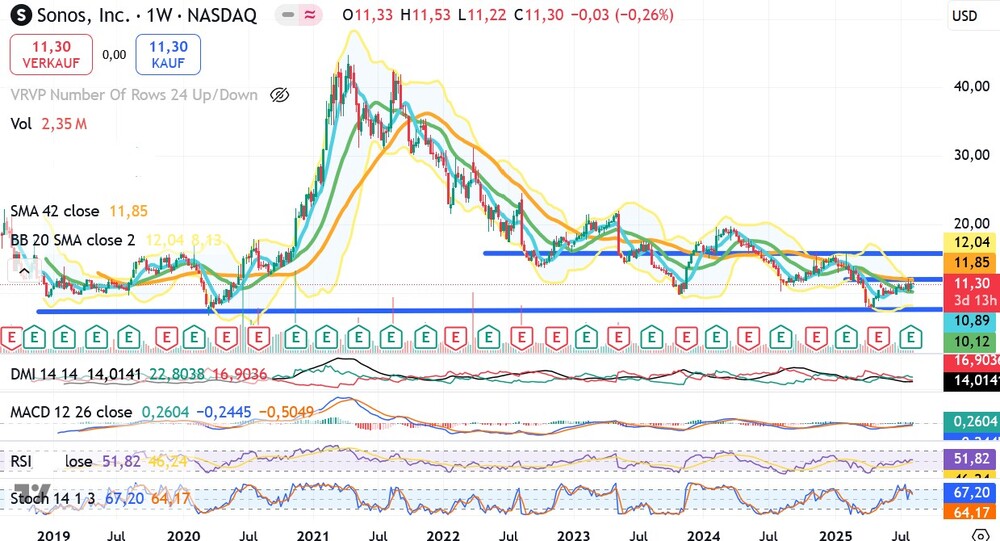Click the blue 11,30 KAUF buy button
The height and width of the screenshot is (541, 1000).
(168, 54)
